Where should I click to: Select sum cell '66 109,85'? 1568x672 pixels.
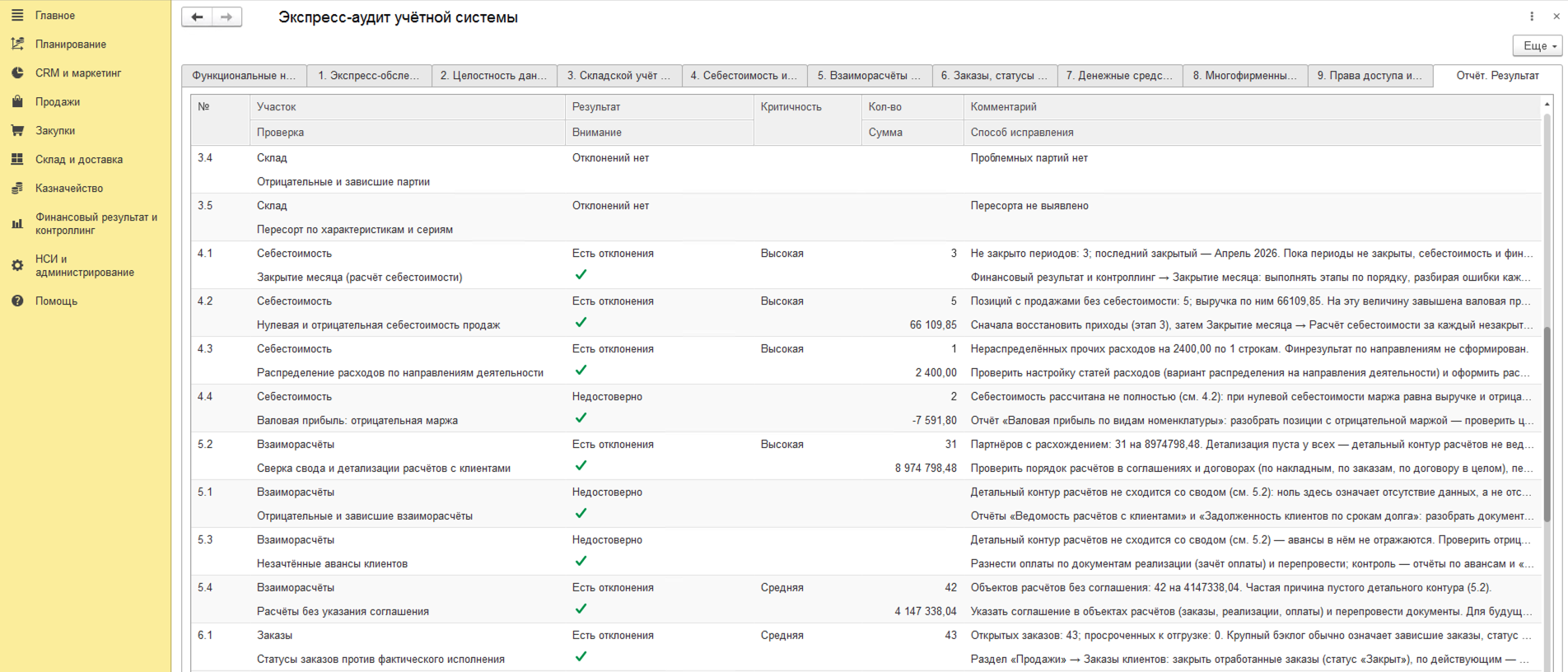933,325
